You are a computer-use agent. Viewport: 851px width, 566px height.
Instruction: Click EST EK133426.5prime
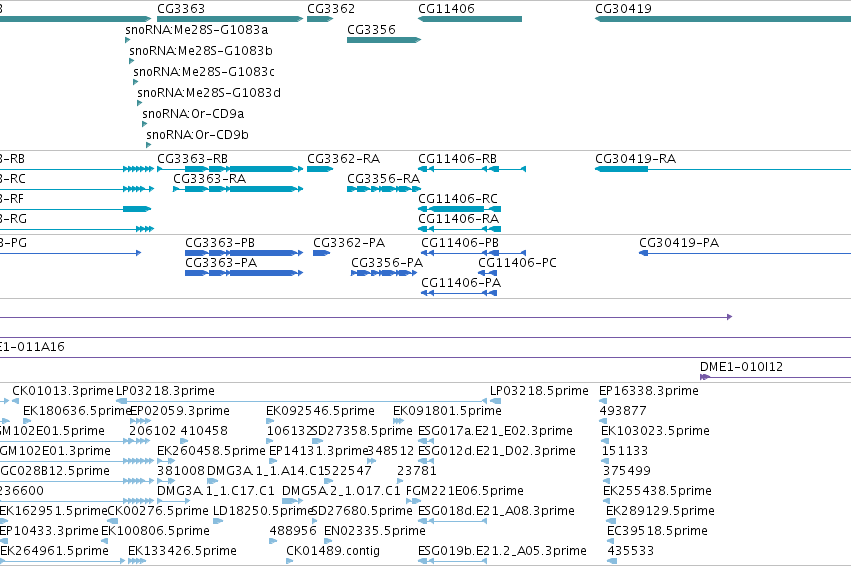(x=182, y=551)
